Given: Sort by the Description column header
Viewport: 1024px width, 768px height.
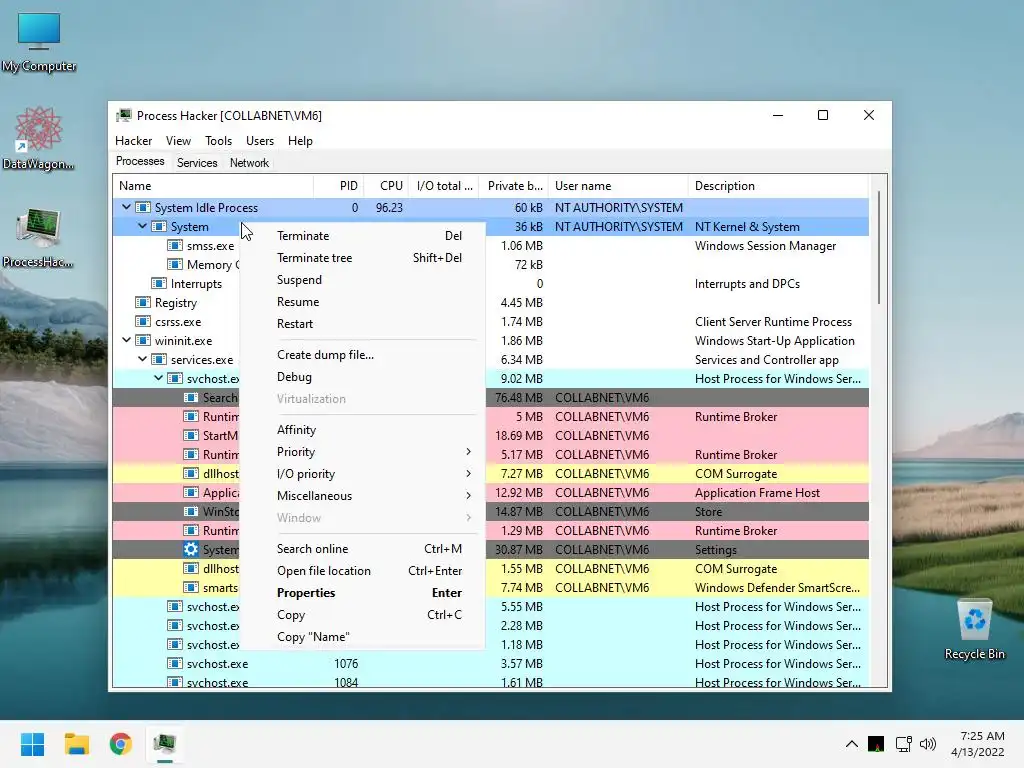Looking at the screenshot, I should tap(778, 185).
